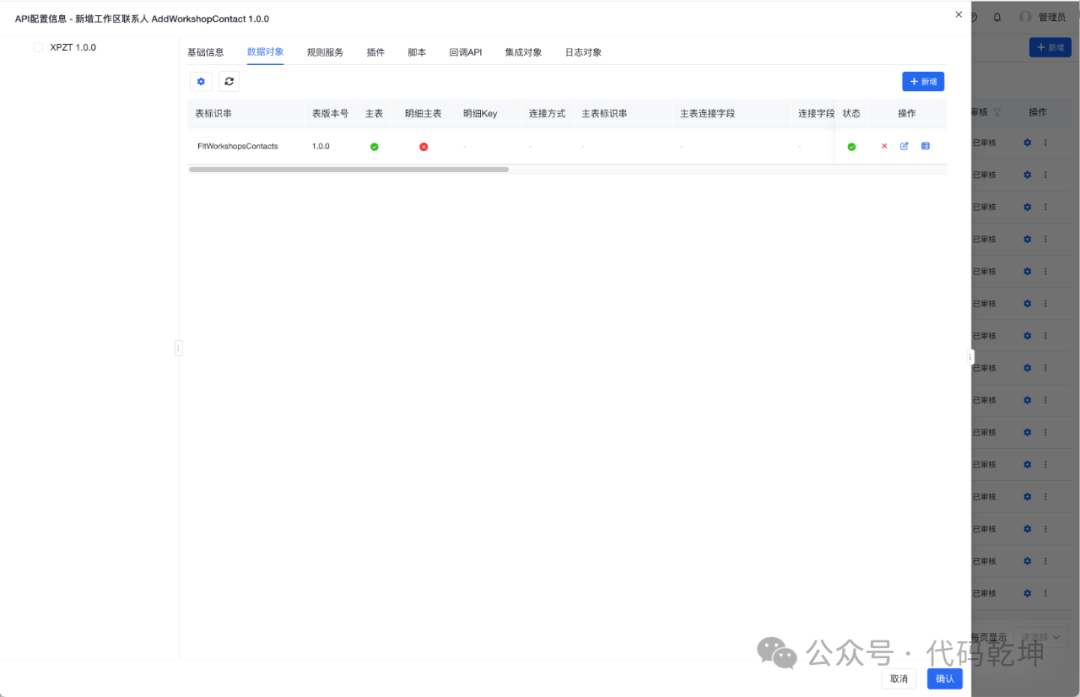Select the 日志对象 tab

583,52
